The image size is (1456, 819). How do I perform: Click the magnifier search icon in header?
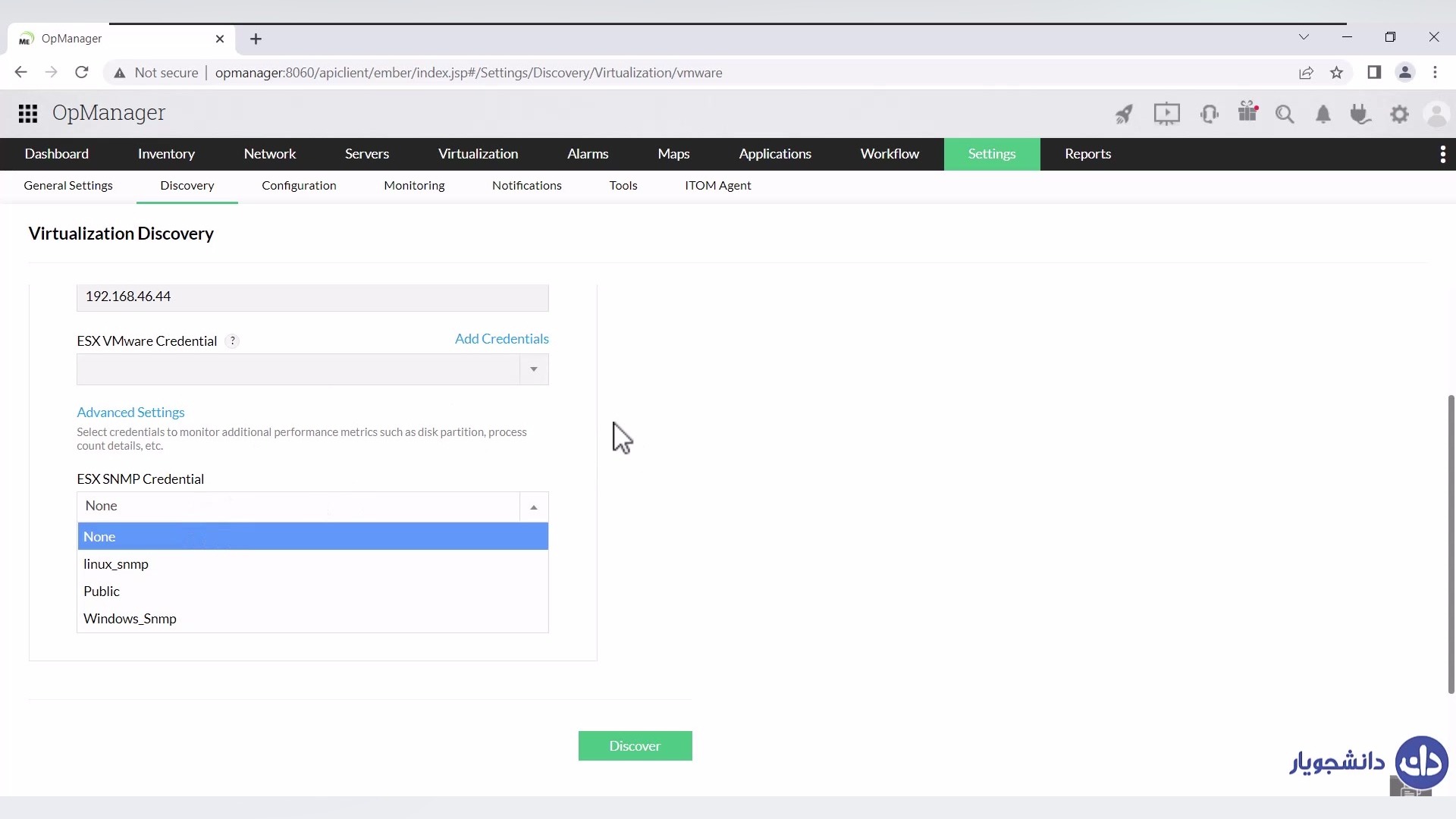point(1285,115)
